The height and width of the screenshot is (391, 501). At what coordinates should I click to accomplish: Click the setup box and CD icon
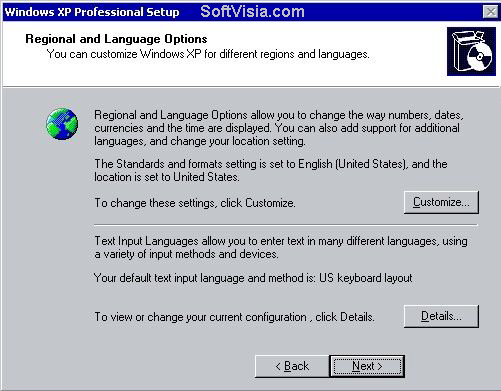point(471,51)
